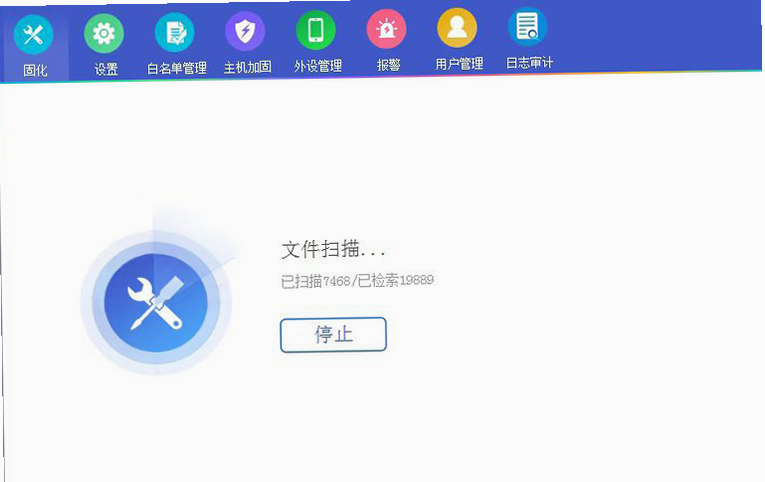Switch to the 设置 tab label
This screenshot has height=482, width=765.
point(106,69)
